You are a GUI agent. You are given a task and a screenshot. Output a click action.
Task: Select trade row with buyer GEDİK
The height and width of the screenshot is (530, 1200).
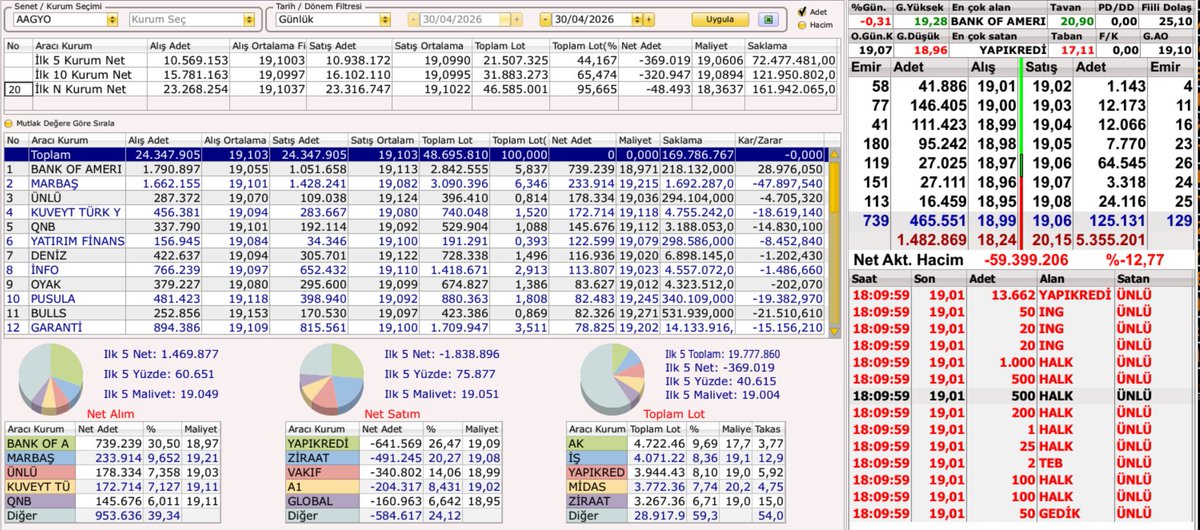(1021, 513)
